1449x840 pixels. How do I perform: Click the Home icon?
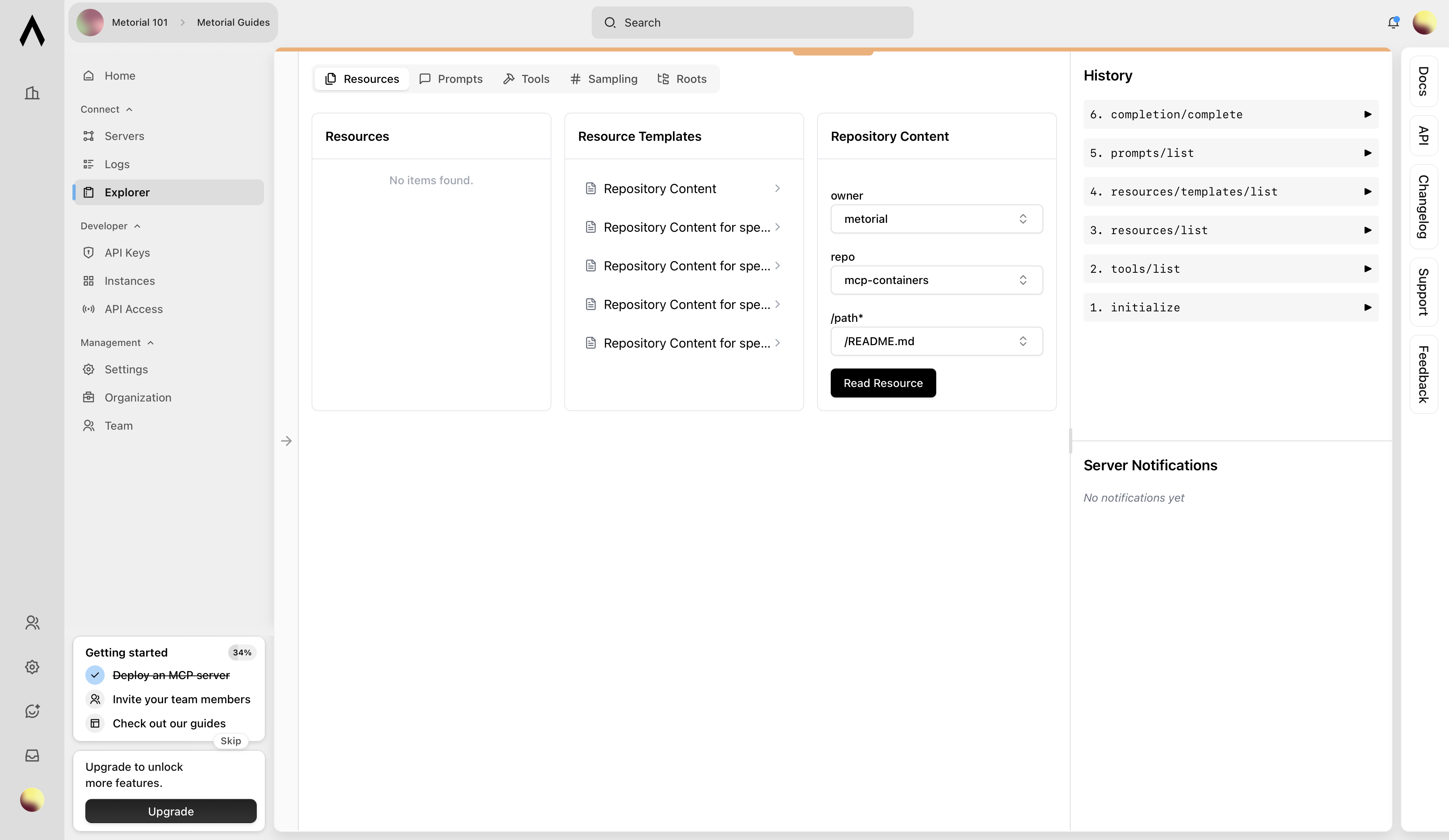89,75
